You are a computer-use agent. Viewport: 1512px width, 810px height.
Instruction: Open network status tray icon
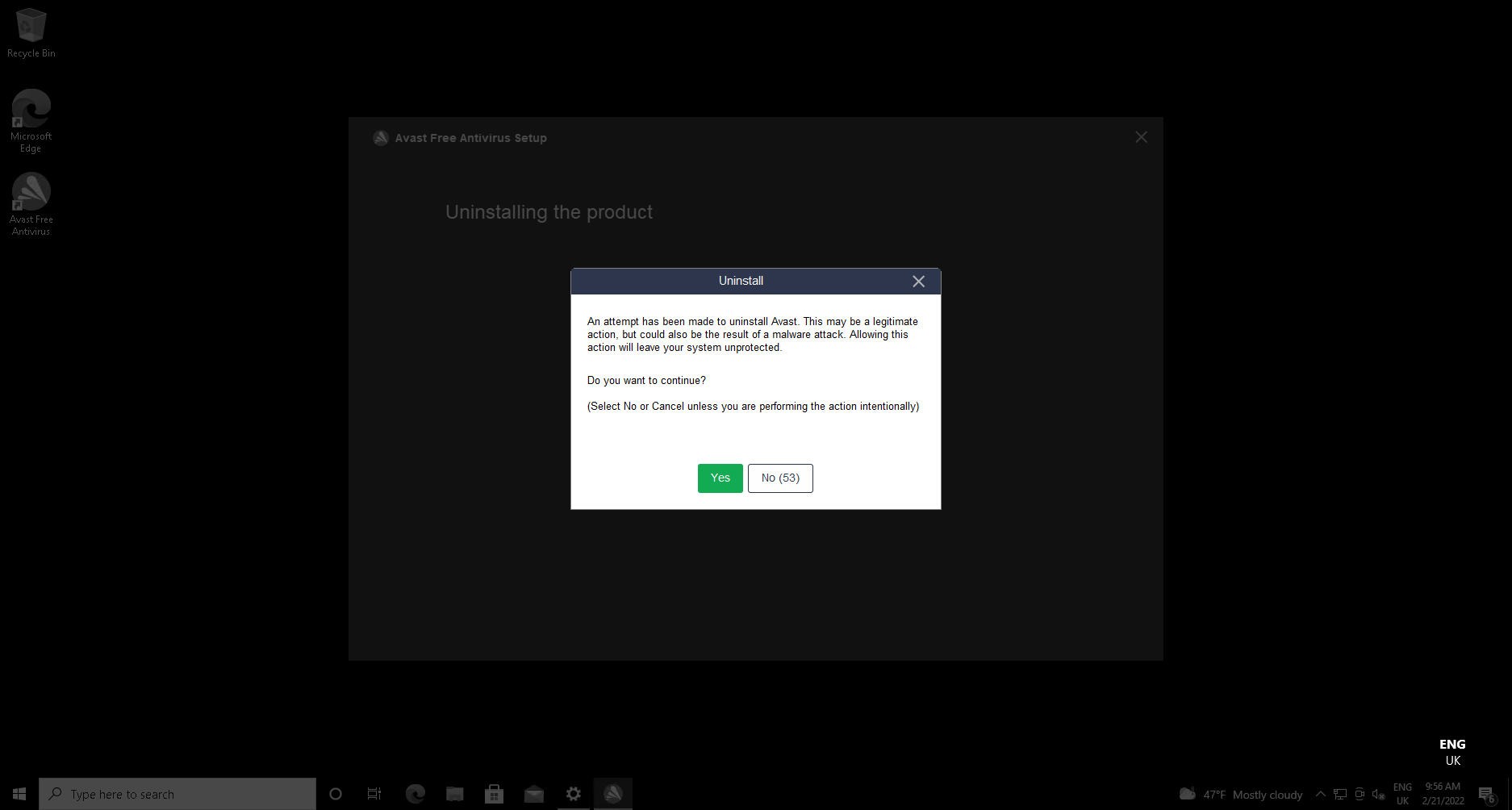1340,794
